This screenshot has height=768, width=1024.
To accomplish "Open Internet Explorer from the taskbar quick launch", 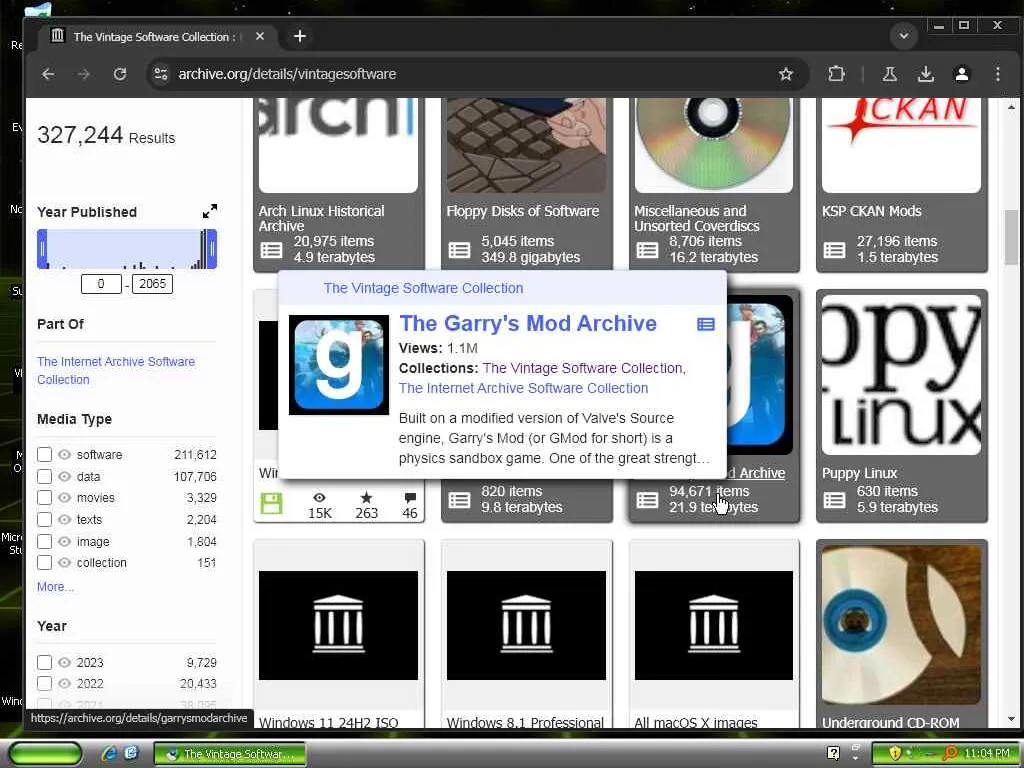I will (x=109, y=754).
